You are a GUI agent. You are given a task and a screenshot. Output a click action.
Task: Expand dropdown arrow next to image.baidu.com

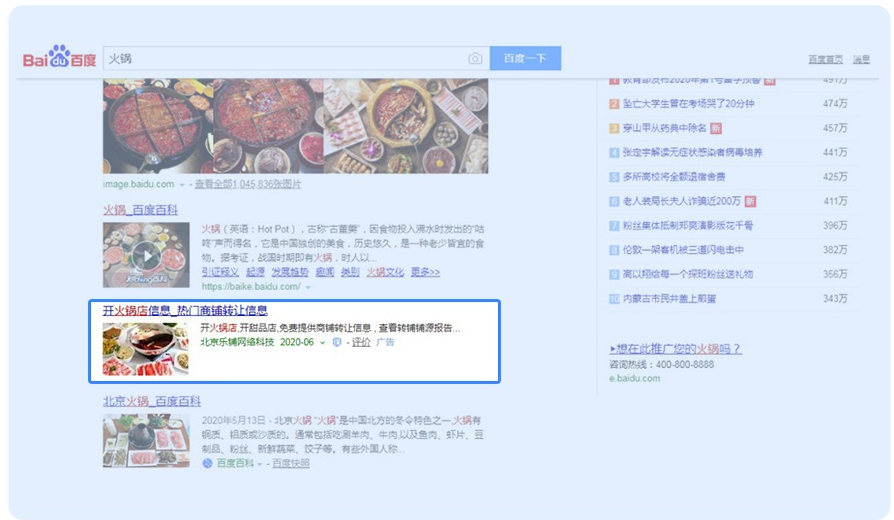[x=182, y=185]
